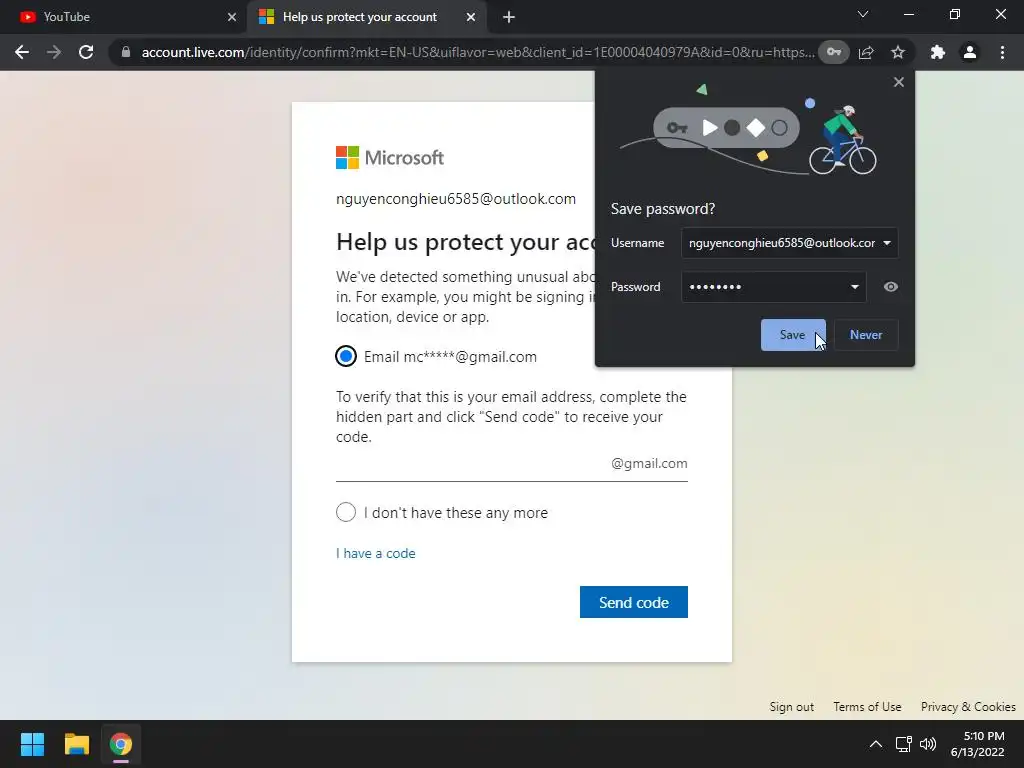
Task: Show the password with the eye icon
Action: pyautogui.click(x=891, y=287)
